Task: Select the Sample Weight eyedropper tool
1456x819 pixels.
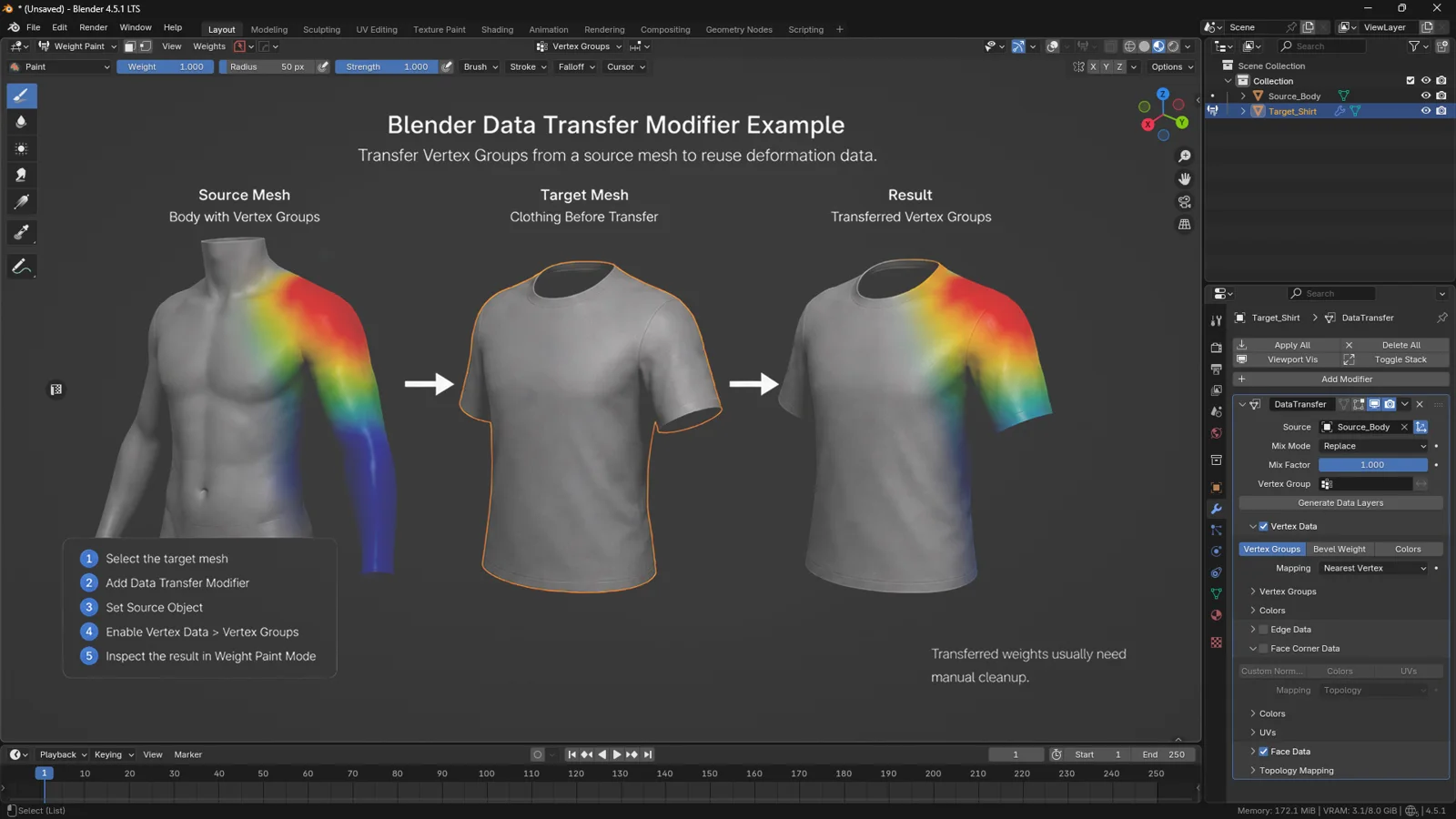Action: pos(22,234)
